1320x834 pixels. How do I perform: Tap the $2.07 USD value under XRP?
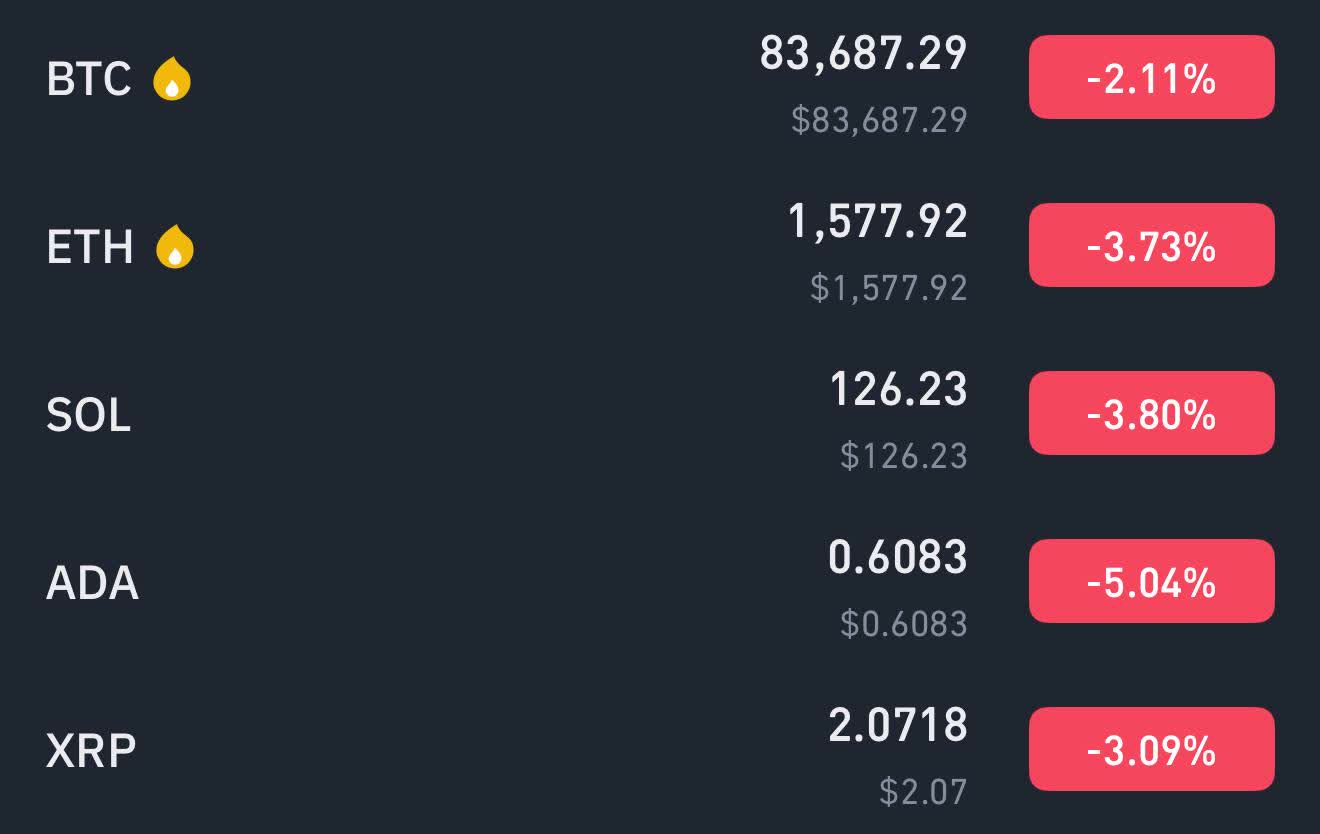click(924, 792)
